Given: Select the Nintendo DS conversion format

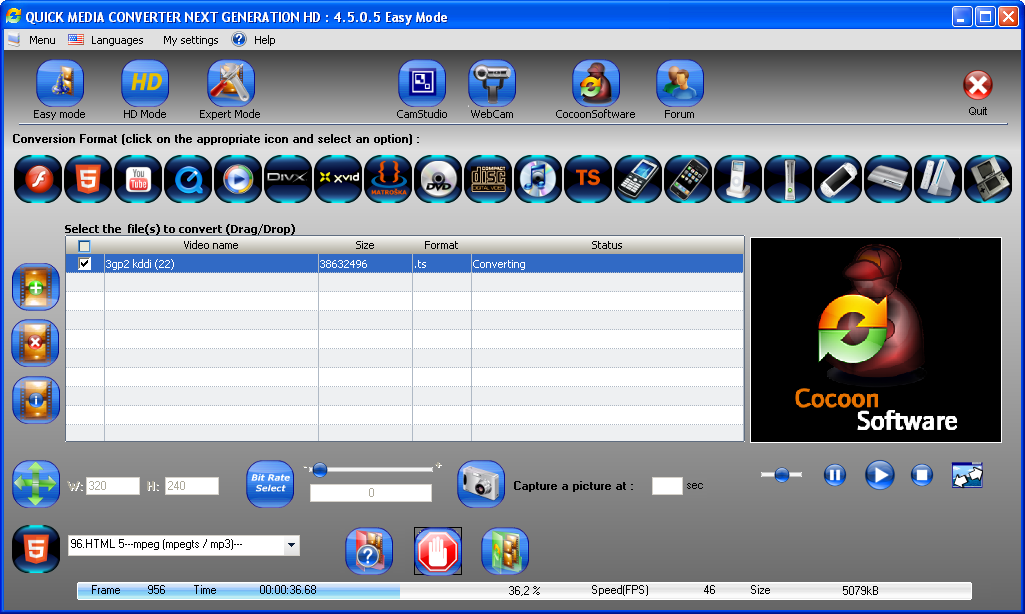Looking at the screenshot, I should pyautogui.click(x=988, y=179).
